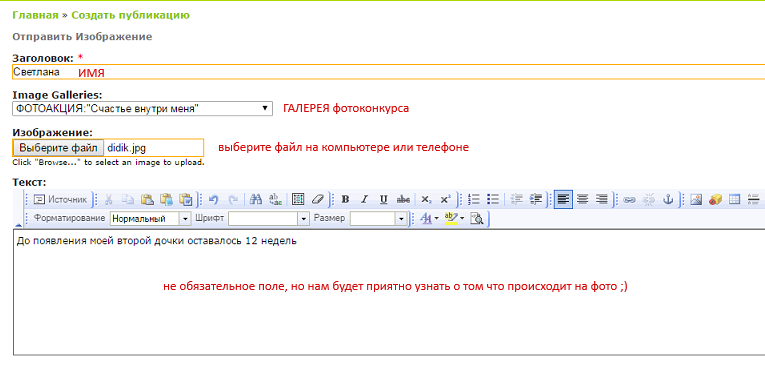Viewport: 765px width, 366px height.
Task: Click the Главная breadcrumb link
Action: (35, 15)
